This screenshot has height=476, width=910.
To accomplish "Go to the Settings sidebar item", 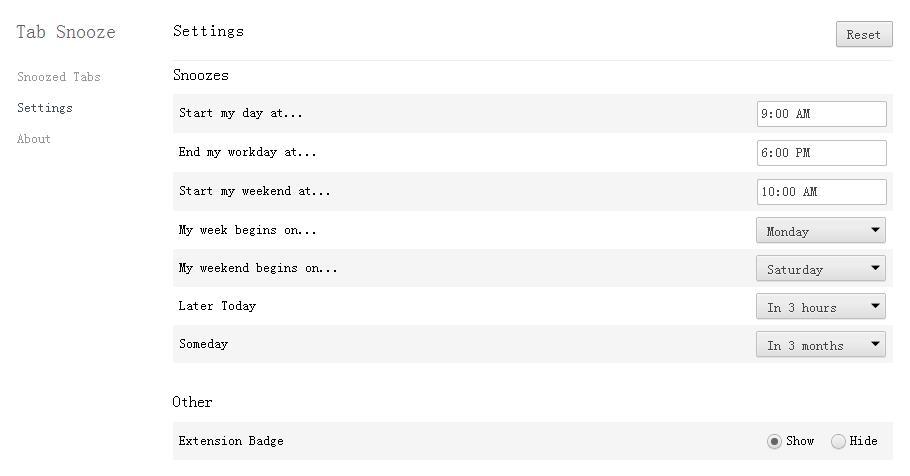I will pyautogui.click(x=45, y=108).
